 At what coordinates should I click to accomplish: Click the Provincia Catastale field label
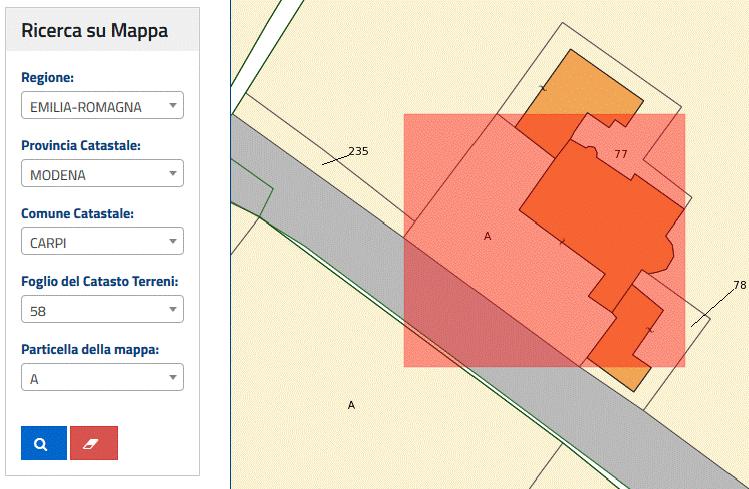[81, 145]
